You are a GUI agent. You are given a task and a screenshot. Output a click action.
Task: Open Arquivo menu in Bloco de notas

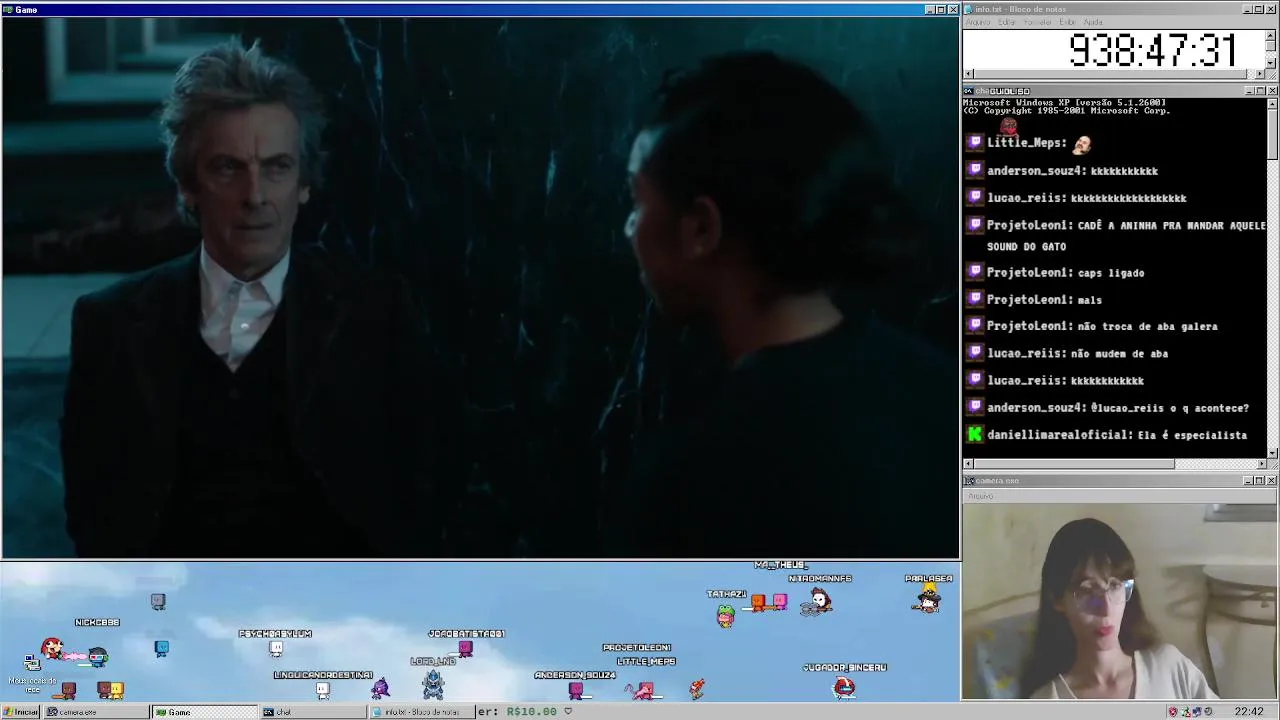[x=978, y=22]
